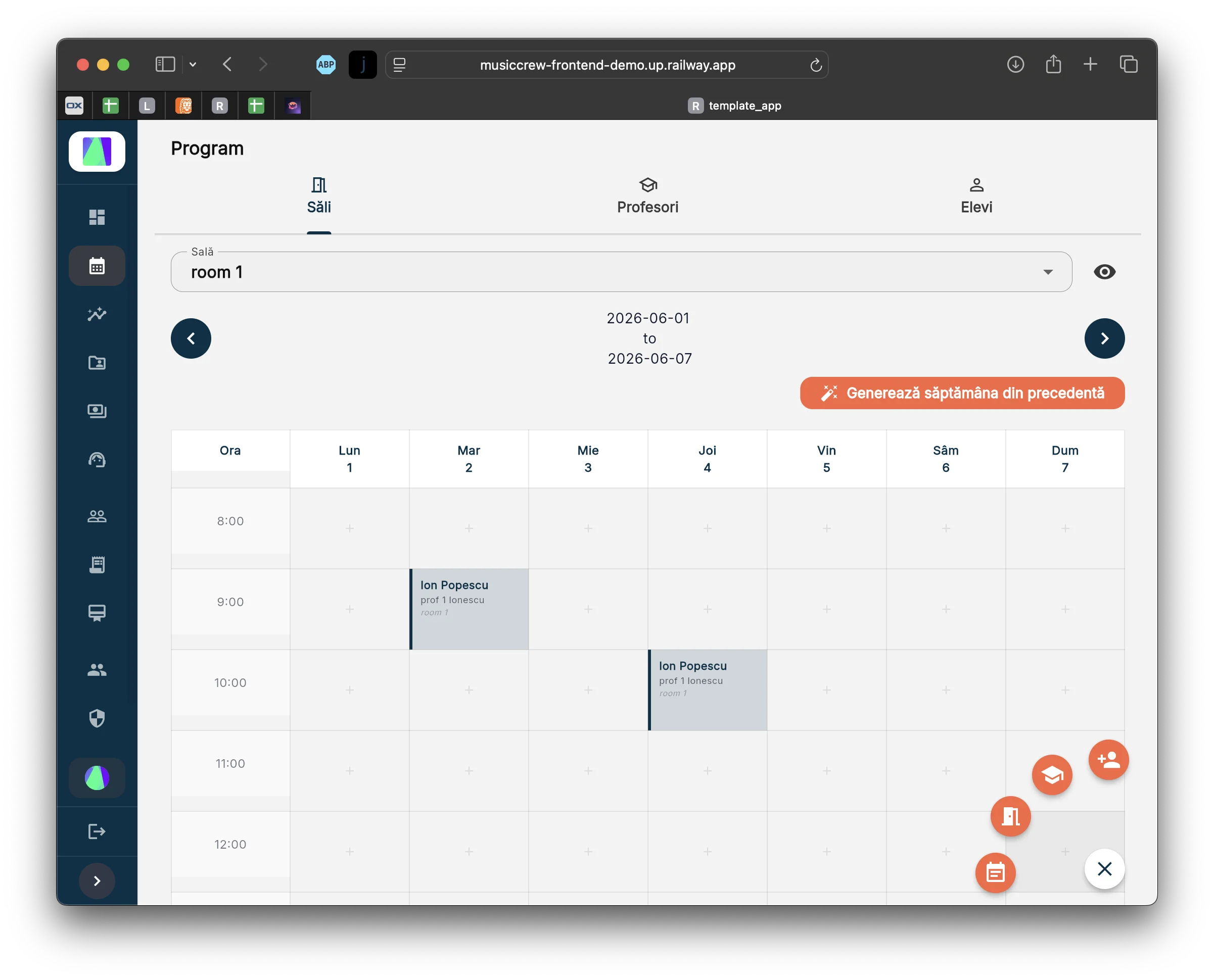Open the analytics sparkline icon in sidebar
The width and height of the screenshot is (1214, 980).
[97, 314]
